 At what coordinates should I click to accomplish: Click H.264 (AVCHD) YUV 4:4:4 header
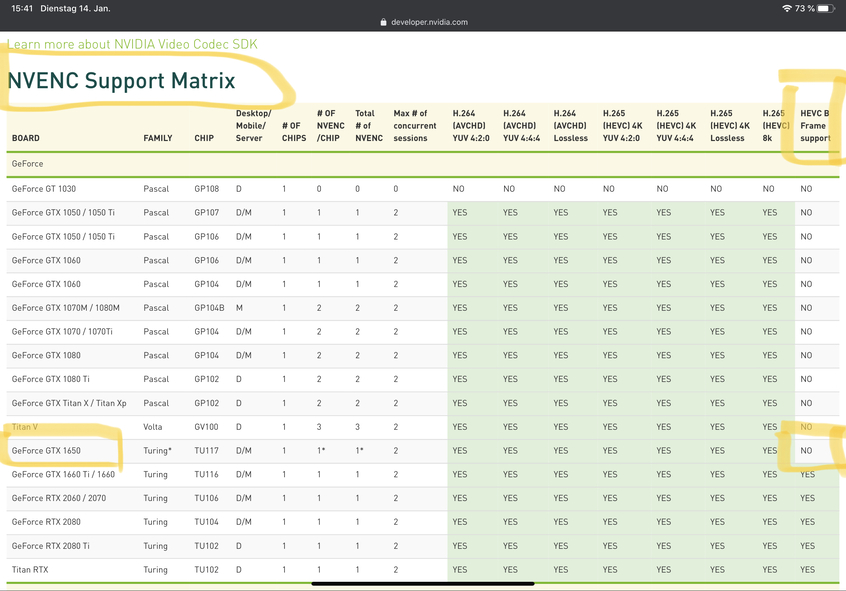[522, 126]
